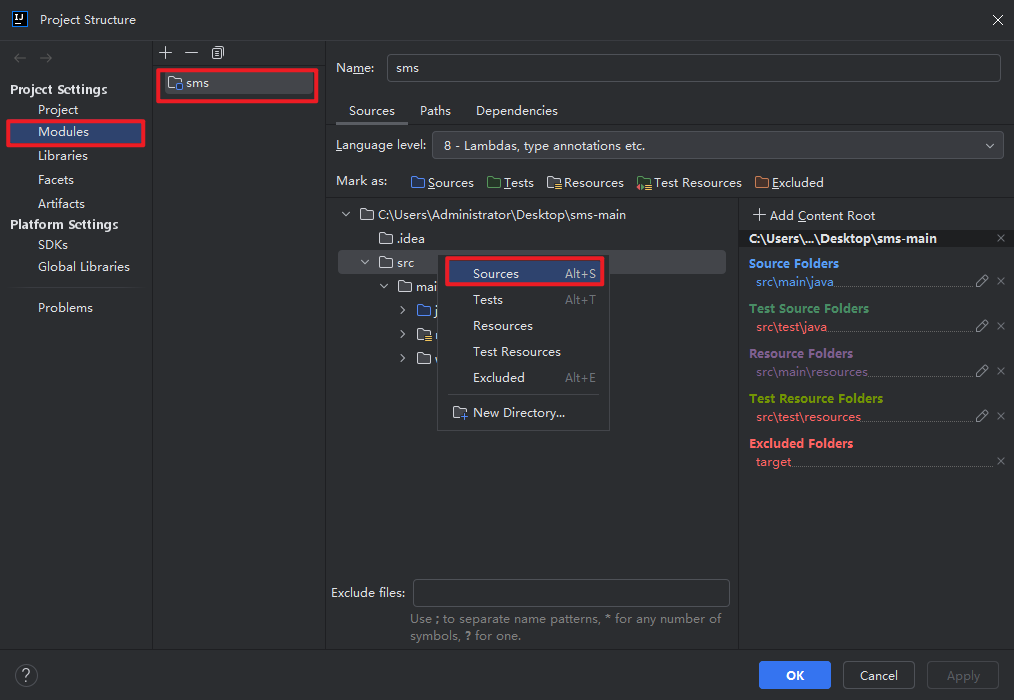Mark as Resources in the toolbar
The height and width of the screenshot is (700, 1014).
[x=585, y=182]
